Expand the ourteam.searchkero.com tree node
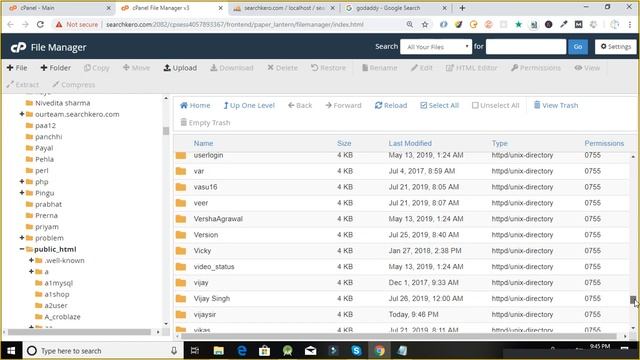Viewport: 640px width, 360px height. 22,114
